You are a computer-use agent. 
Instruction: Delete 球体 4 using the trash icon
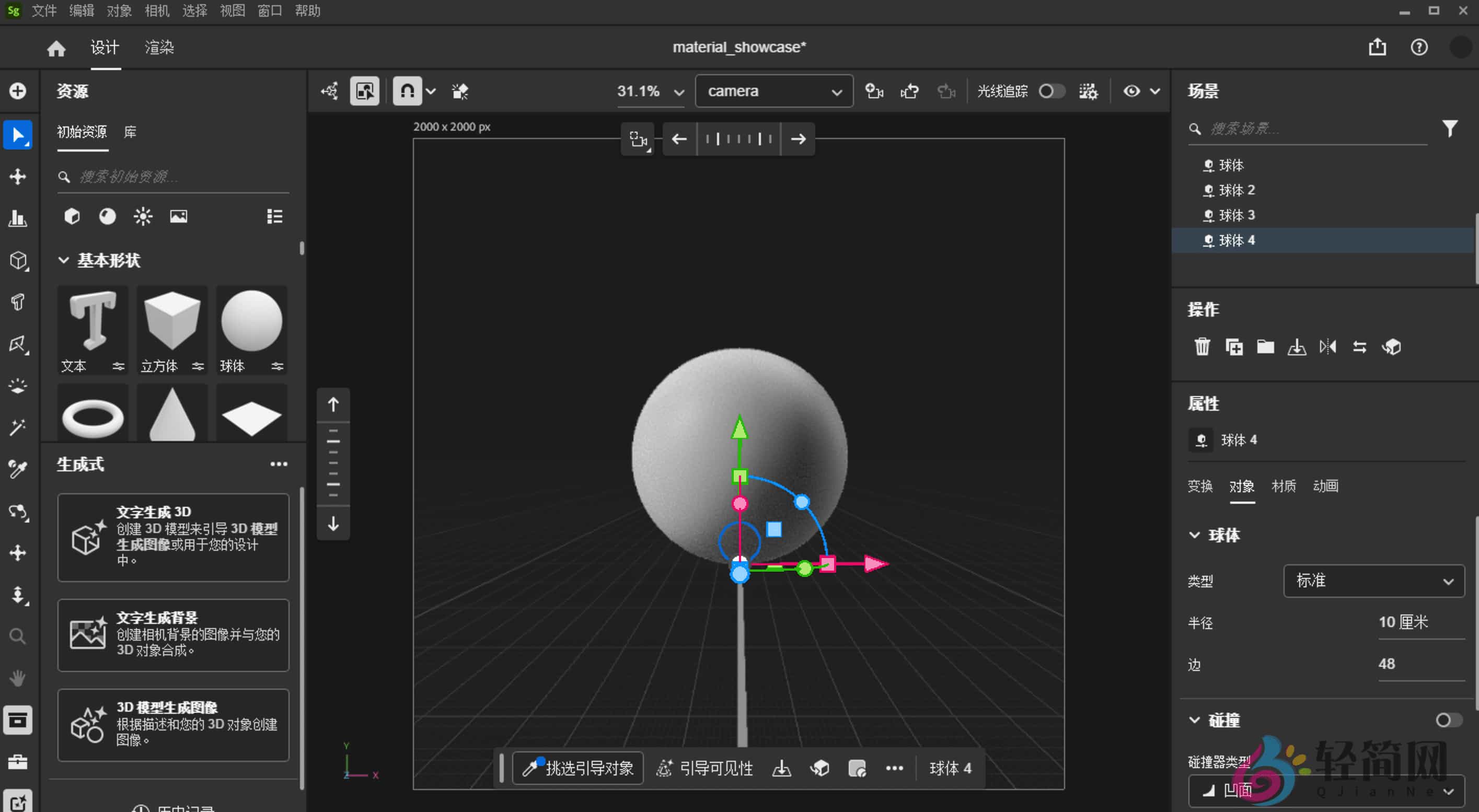[x=1203, y=346]
